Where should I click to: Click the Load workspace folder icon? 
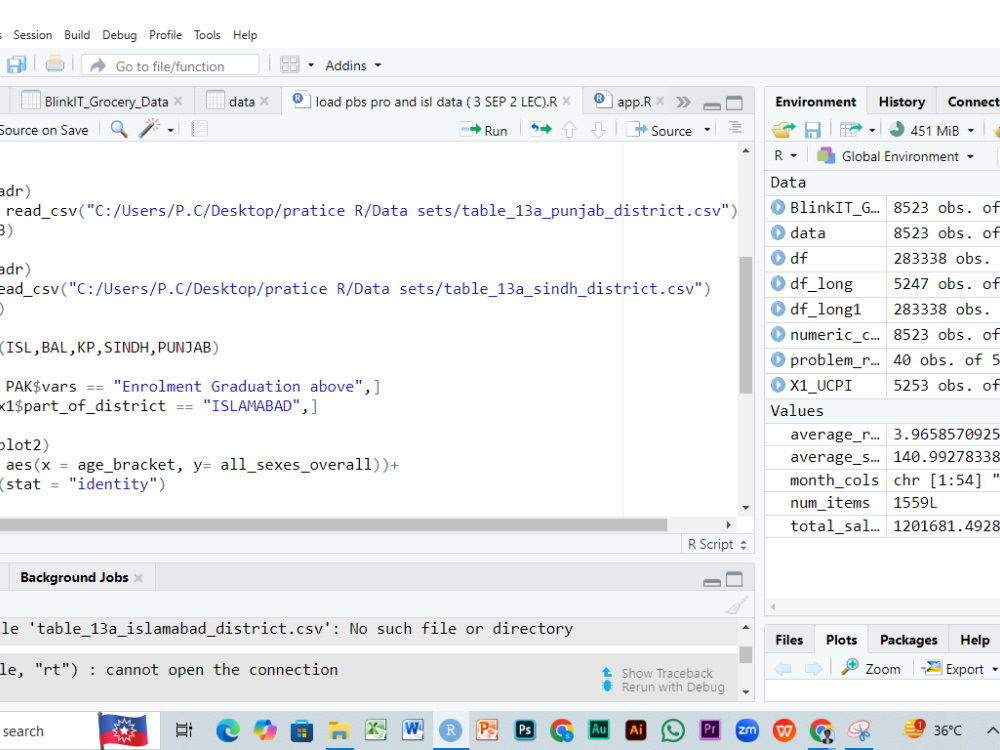click(x=783, y=130)
